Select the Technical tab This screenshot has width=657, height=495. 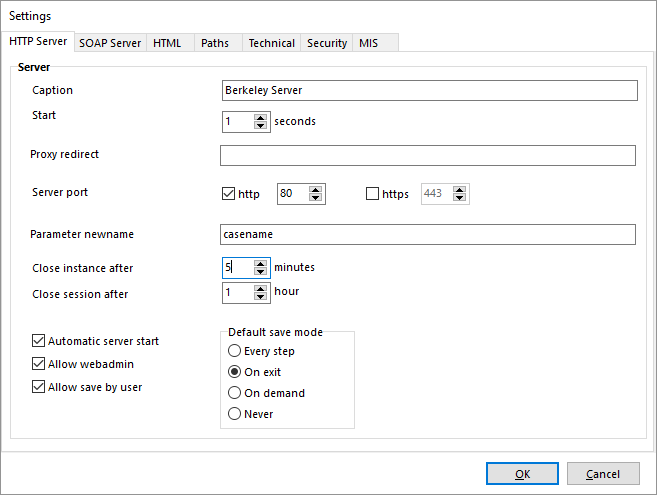click(272, 43)
